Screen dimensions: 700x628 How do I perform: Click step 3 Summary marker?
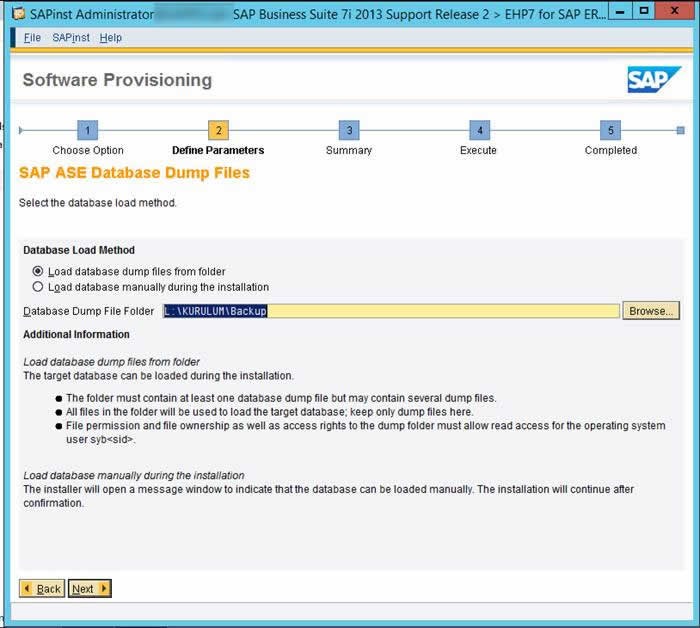(x=349, y=130)
